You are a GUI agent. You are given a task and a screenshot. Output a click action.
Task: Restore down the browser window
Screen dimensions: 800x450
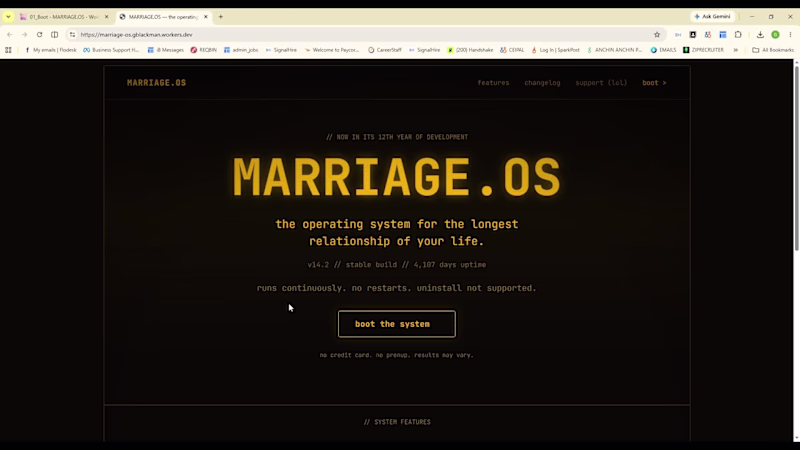point(771,17)
